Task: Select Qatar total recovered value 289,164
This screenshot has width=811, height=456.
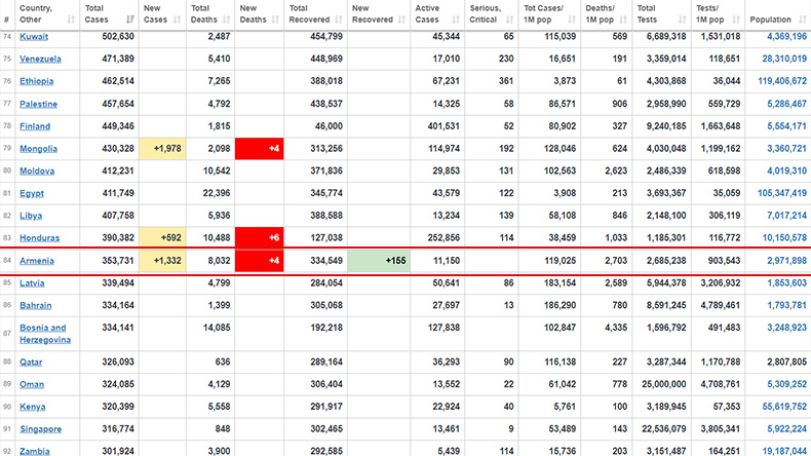Action: point(326,362)
